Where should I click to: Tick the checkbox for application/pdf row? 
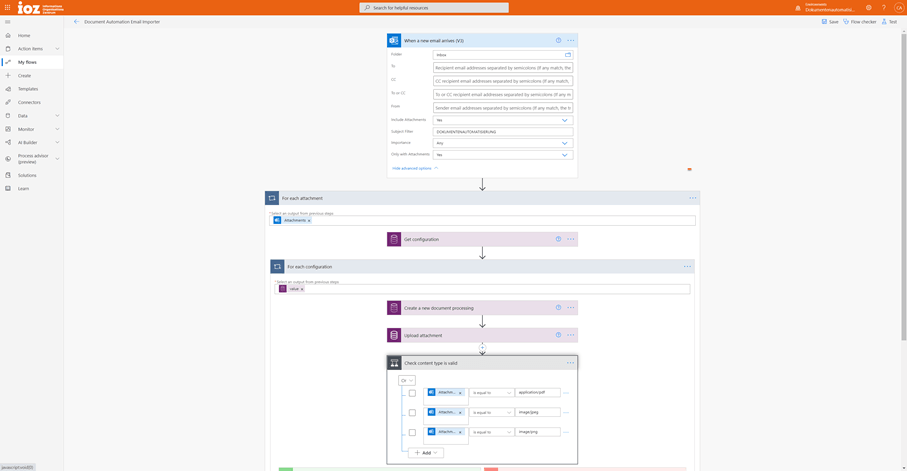coord(412,393)
